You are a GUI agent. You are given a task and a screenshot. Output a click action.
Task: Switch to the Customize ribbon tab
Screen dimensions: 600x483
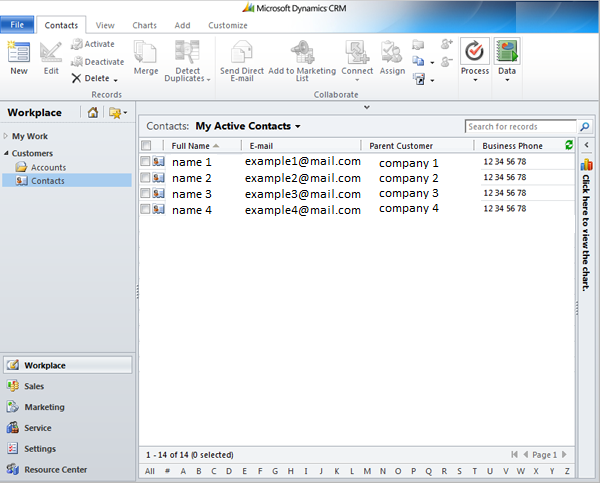[x=228, y=25]
